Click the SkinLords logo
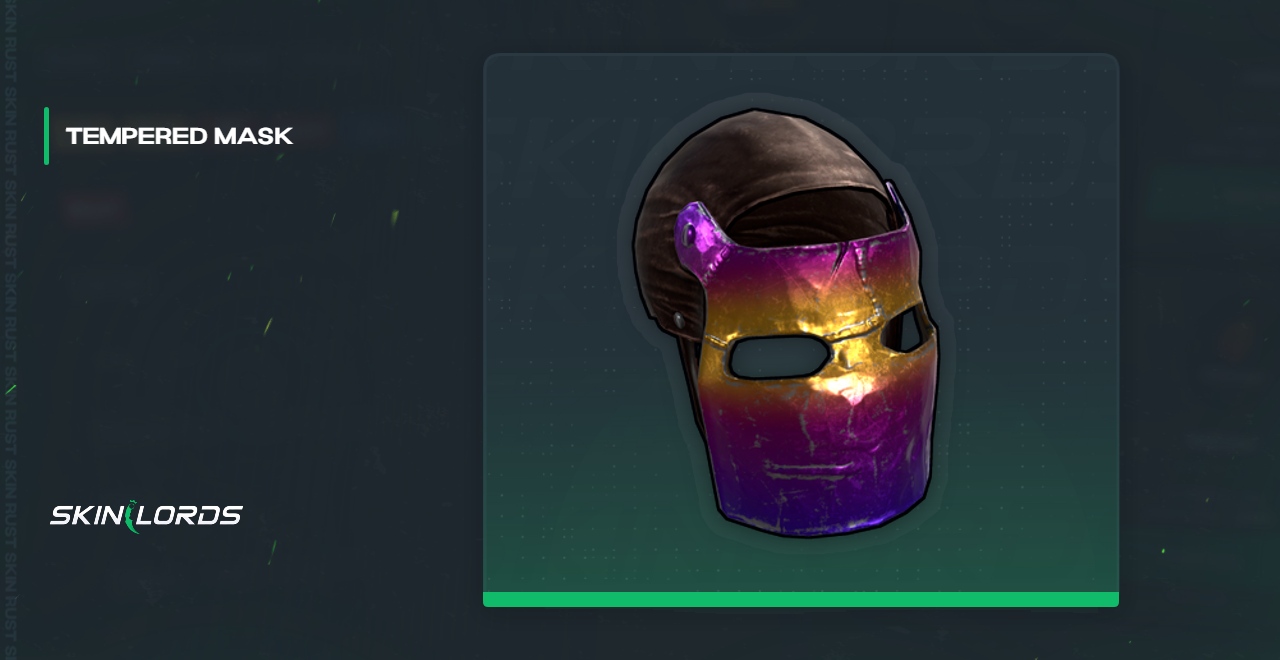The image size is (1280, 660). pyautogui.click(x=146, y=516)
